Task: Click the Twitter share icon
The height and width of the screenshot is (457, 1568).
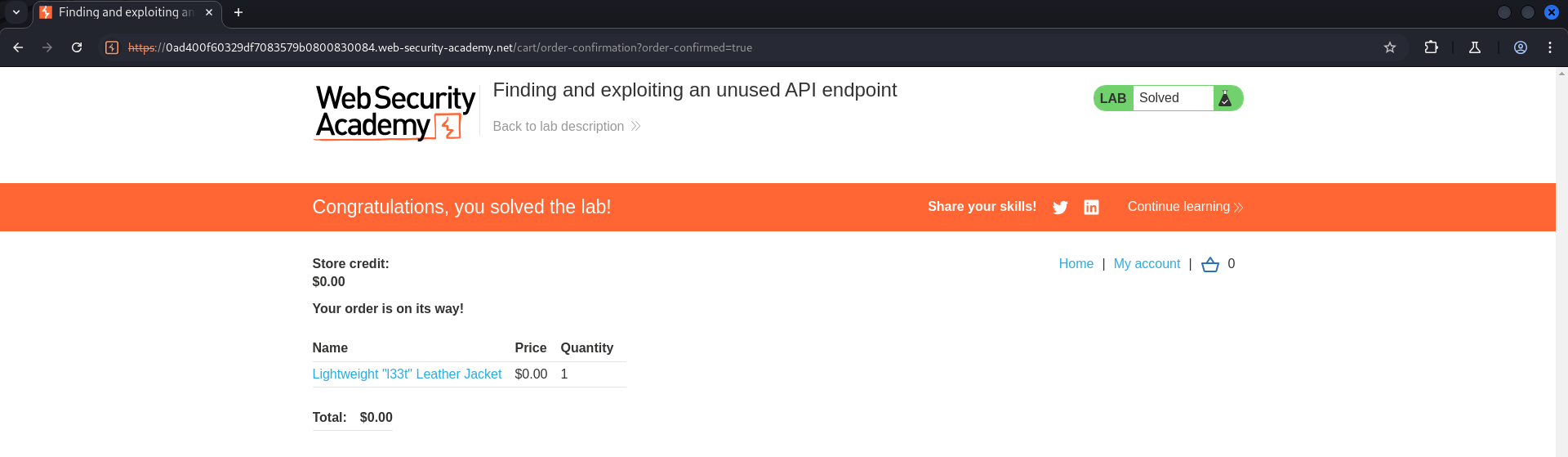Action: 1060,208
